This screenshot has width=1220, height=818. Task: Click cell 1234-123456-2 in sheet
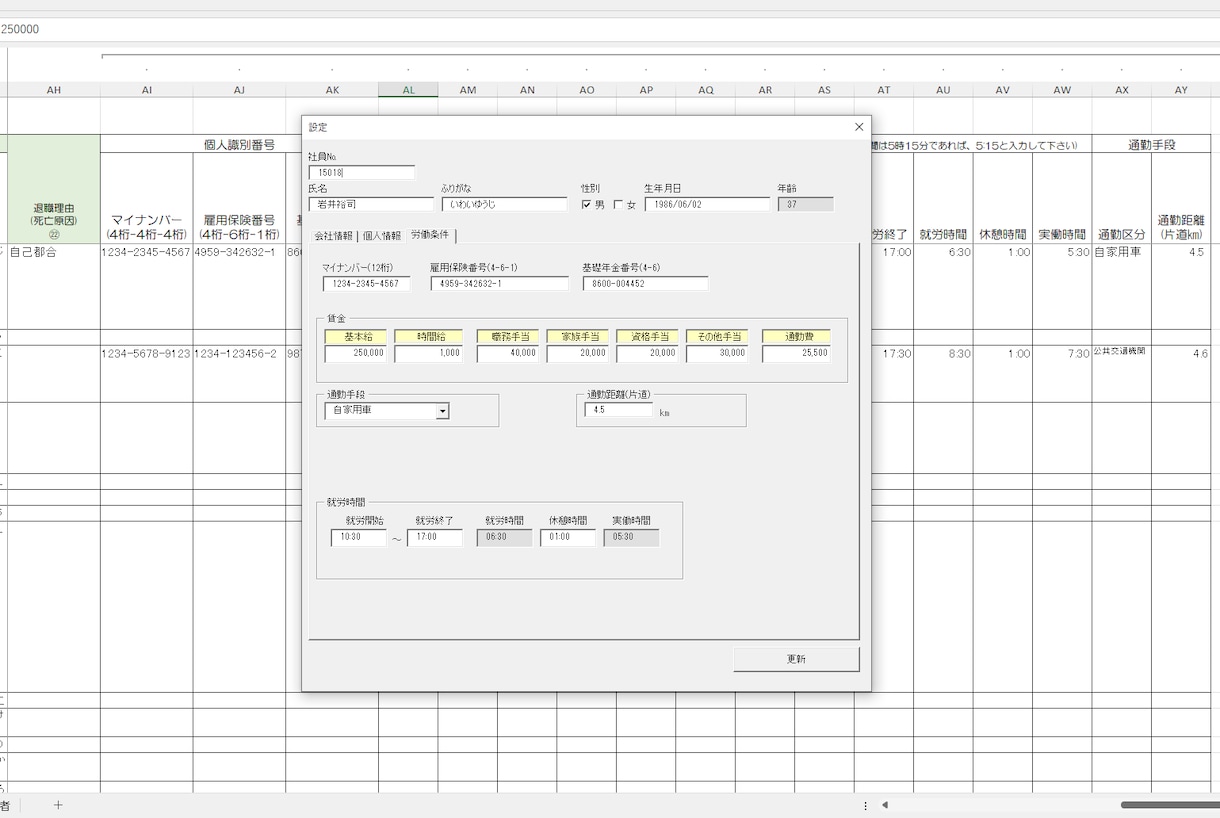coord(239,374)
